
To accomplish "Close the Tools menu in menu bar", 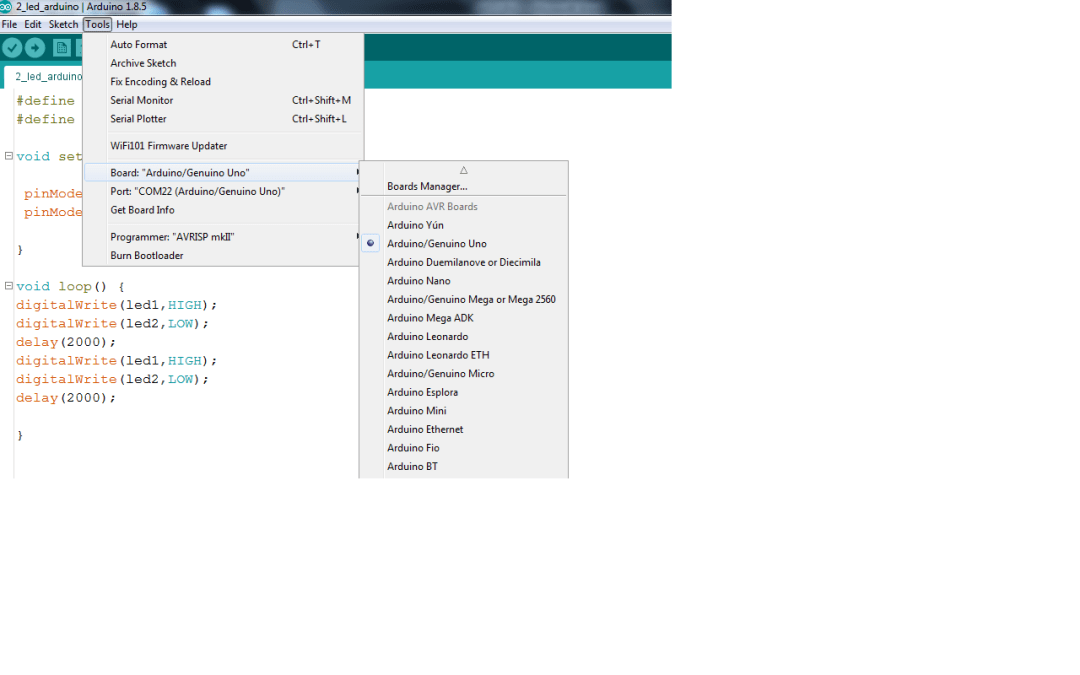I will [97, 24].
